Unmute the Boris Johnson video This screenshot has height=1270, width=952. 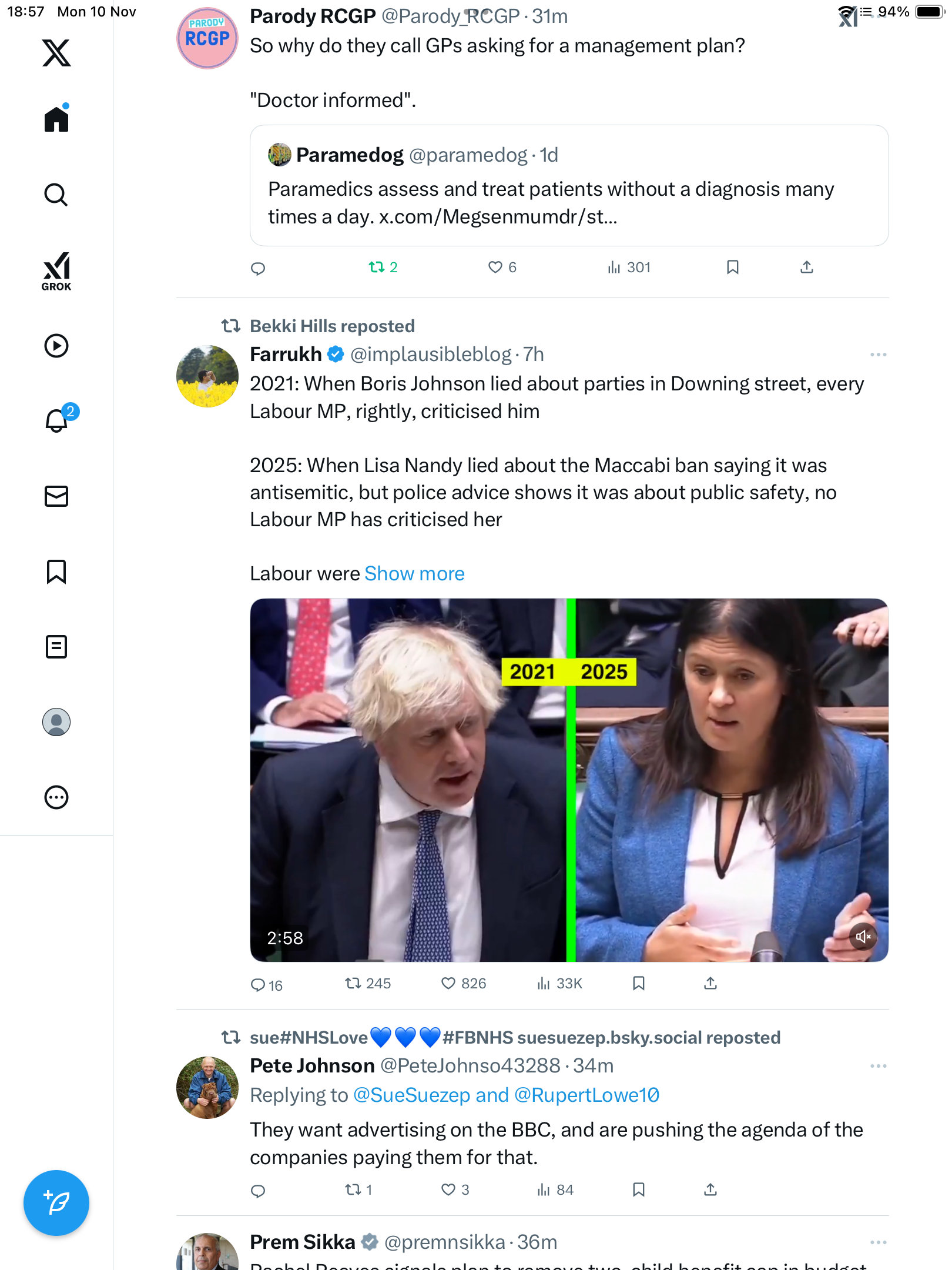pos(863,937)
